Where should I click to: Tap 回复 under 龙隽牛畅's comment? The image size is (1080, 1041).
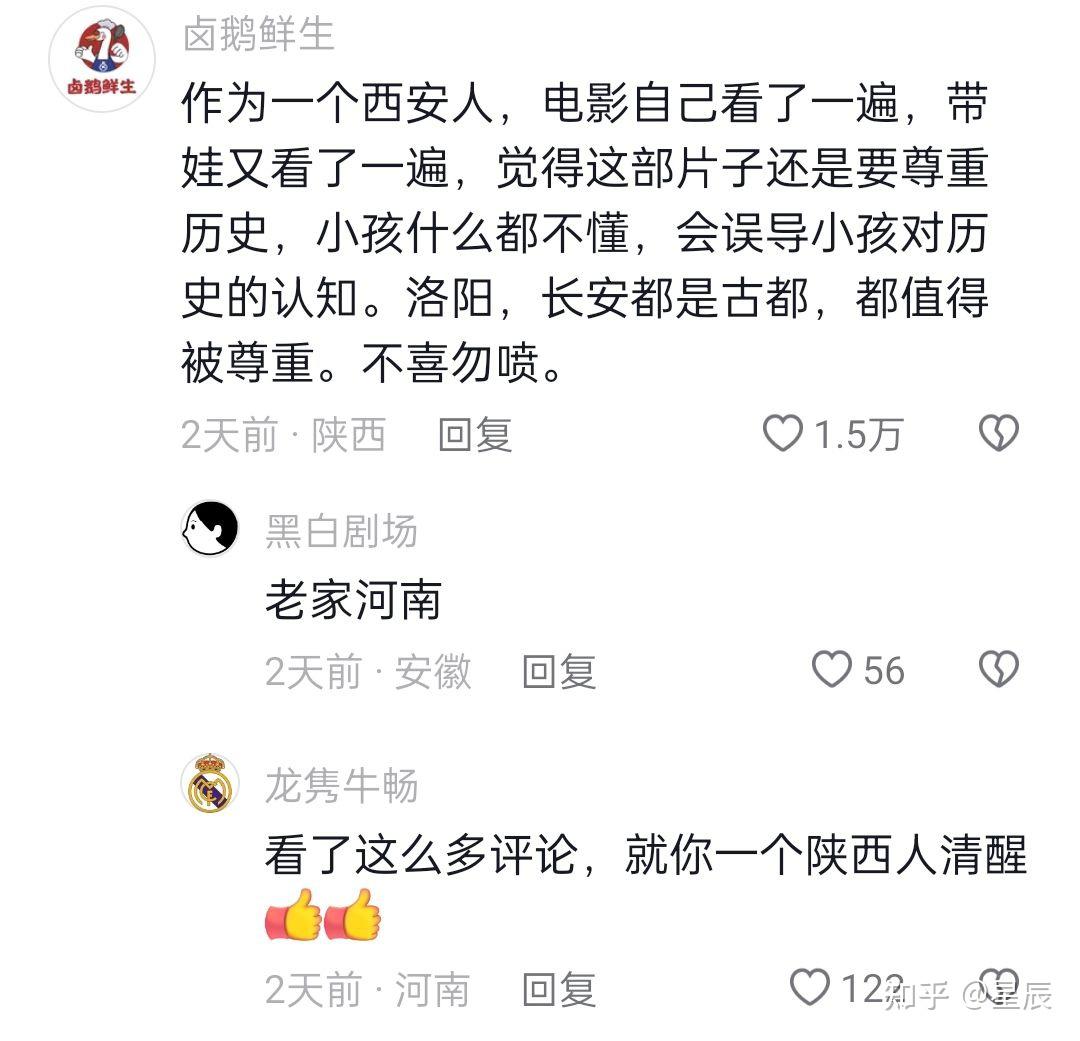559,990
